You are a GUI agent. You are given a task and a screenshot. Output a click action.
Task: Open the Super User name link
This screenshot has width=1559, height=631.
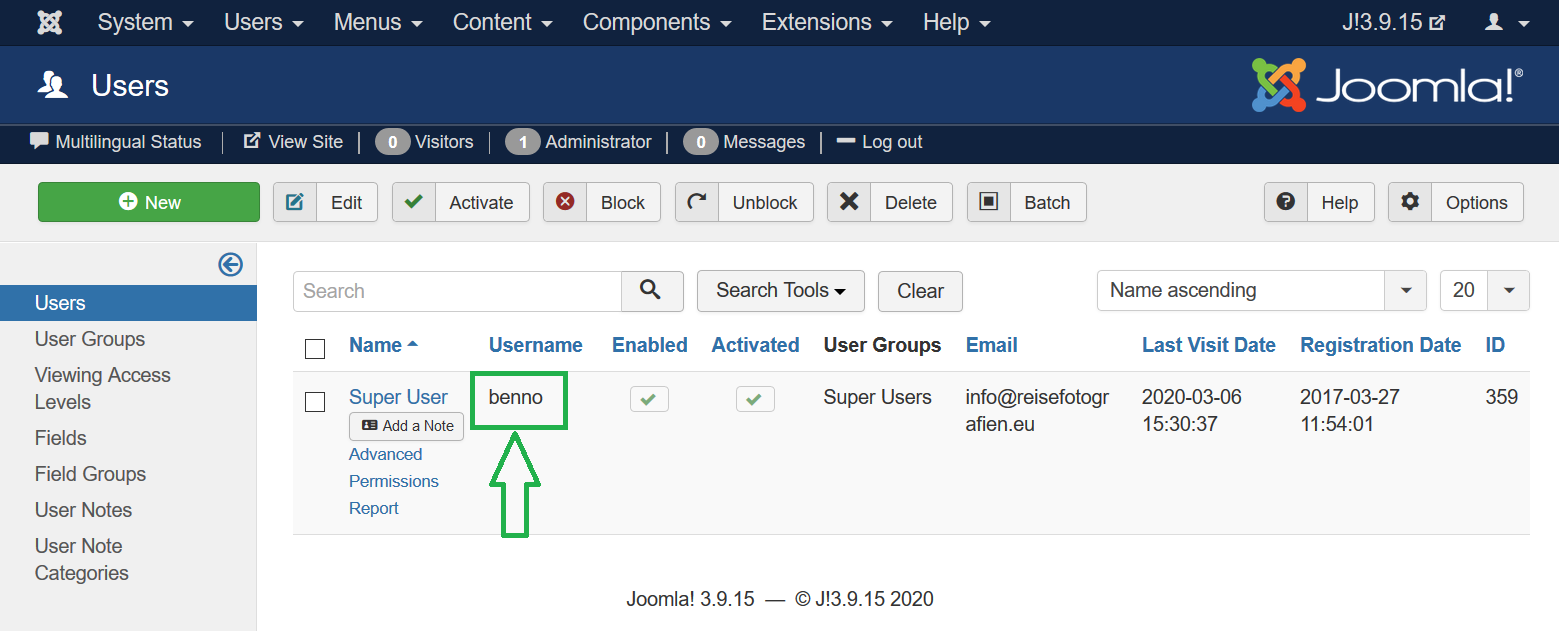[x=398, y=397]
